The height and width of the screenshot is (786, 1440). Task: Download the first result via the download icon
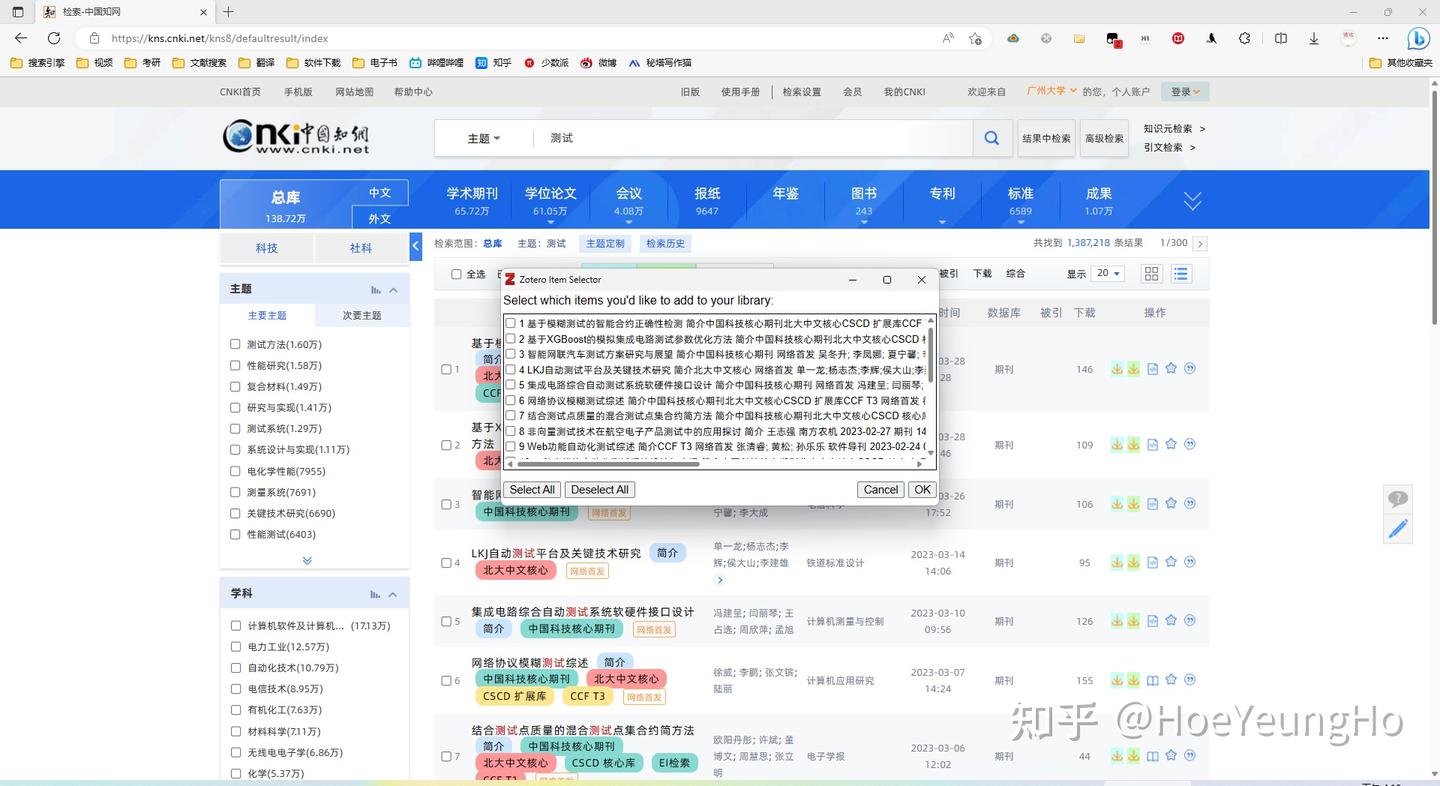[x=1117, y=368]
